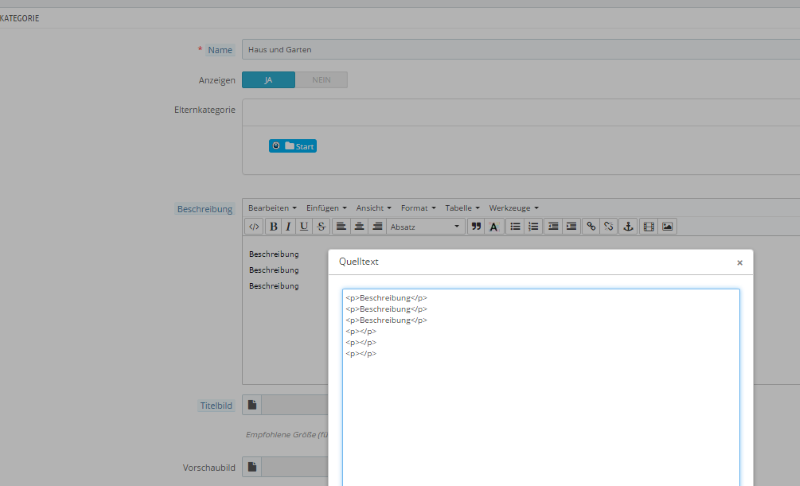Align text center
This screenshot has height=486, width=800.
click(359, 227)
